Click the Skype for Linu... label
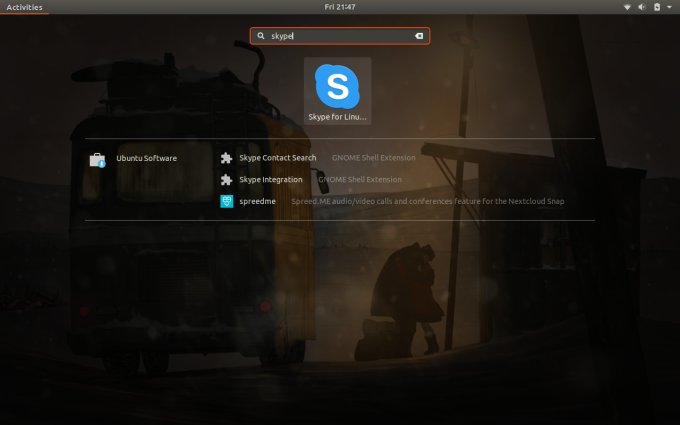The image size is (680, 425). click(337, 117)
